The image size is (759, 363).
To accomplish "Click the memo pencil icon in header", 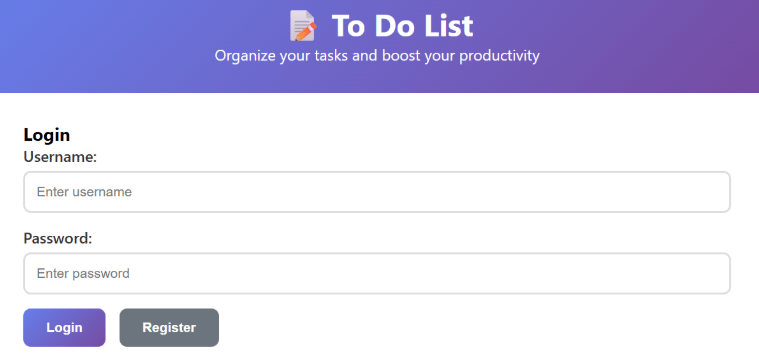I will [x=303, y=26].
